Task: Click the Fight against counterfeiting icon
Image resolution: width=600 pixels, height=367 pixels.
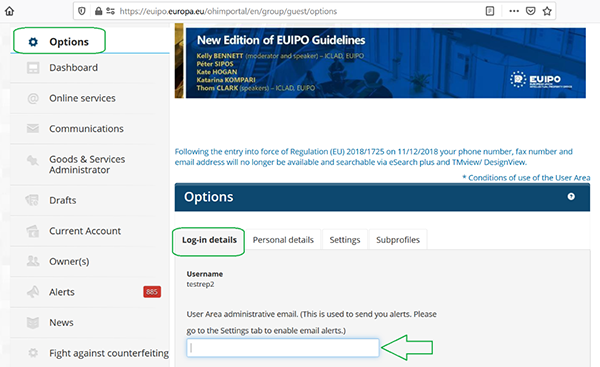Action: point(33,352)
